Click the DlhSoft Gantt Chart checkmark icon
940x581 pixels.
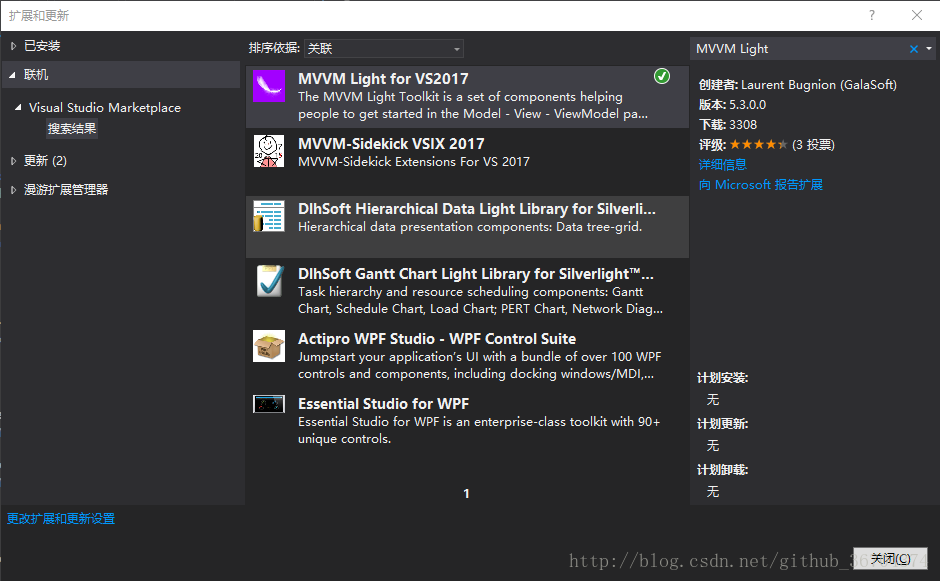point(269,281)
